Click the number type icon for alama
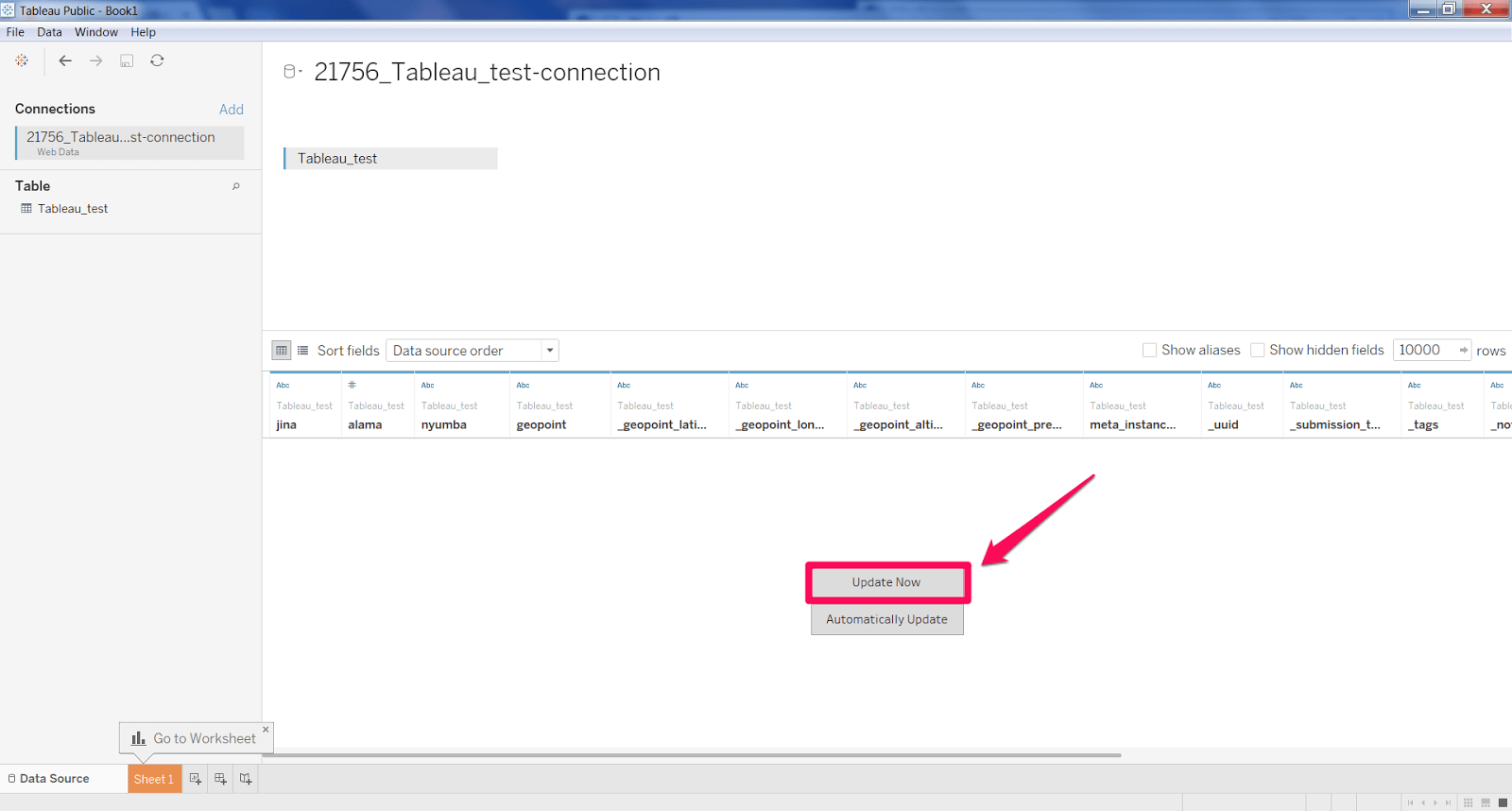 pyautogui.click(x=352, y=386)
